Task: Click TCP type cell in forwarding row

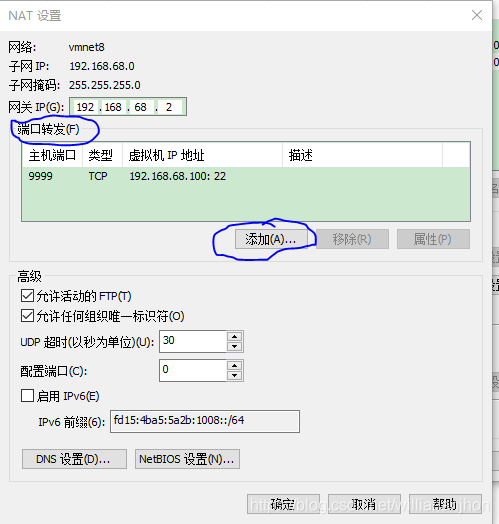Action: coord(98,176)
